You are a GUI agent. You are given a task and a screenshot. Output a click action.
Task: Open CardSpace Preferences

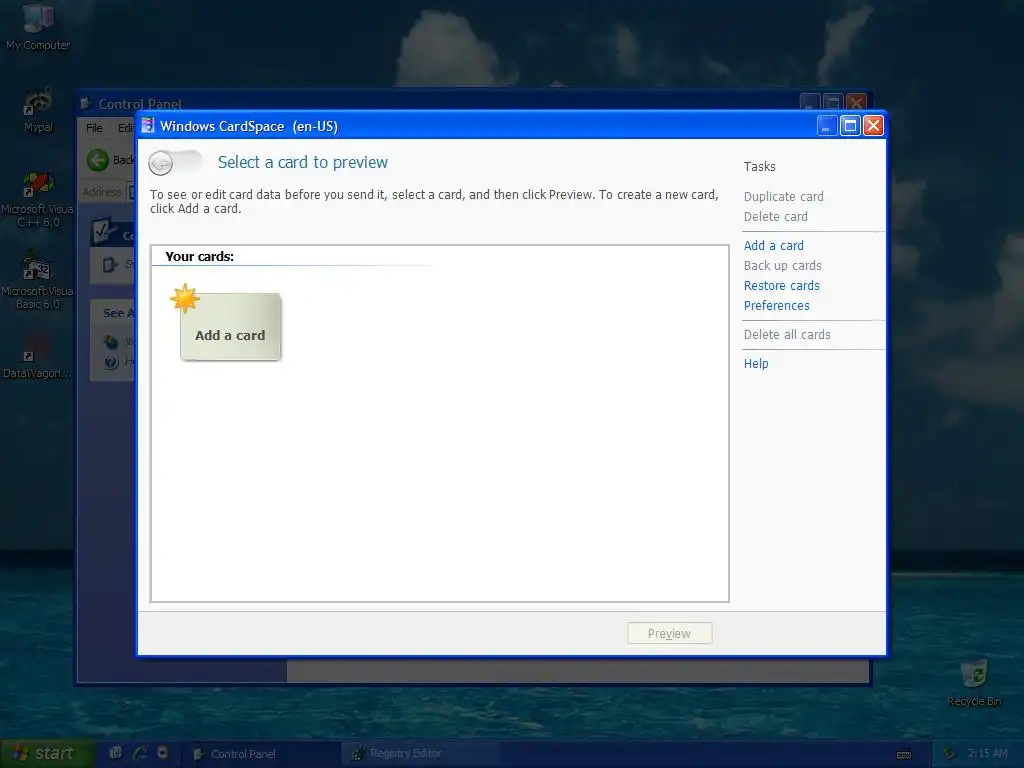pyautogui.click(x=776, y=306)
